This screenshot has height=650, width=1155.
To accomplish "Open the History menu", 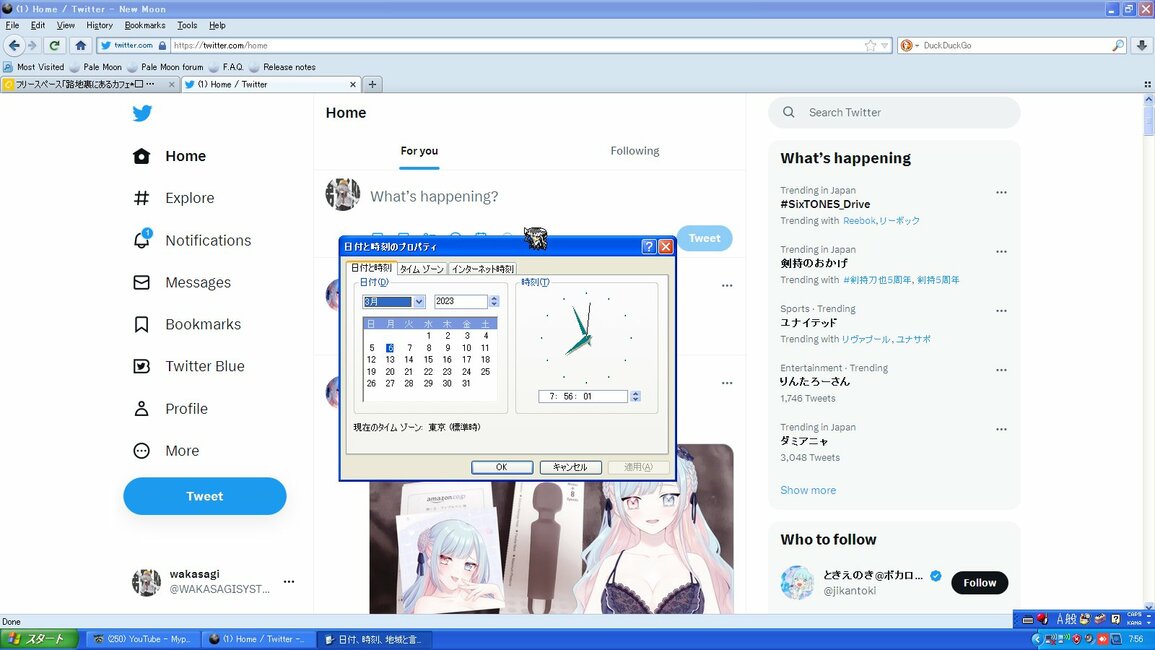I will point(99,25).
